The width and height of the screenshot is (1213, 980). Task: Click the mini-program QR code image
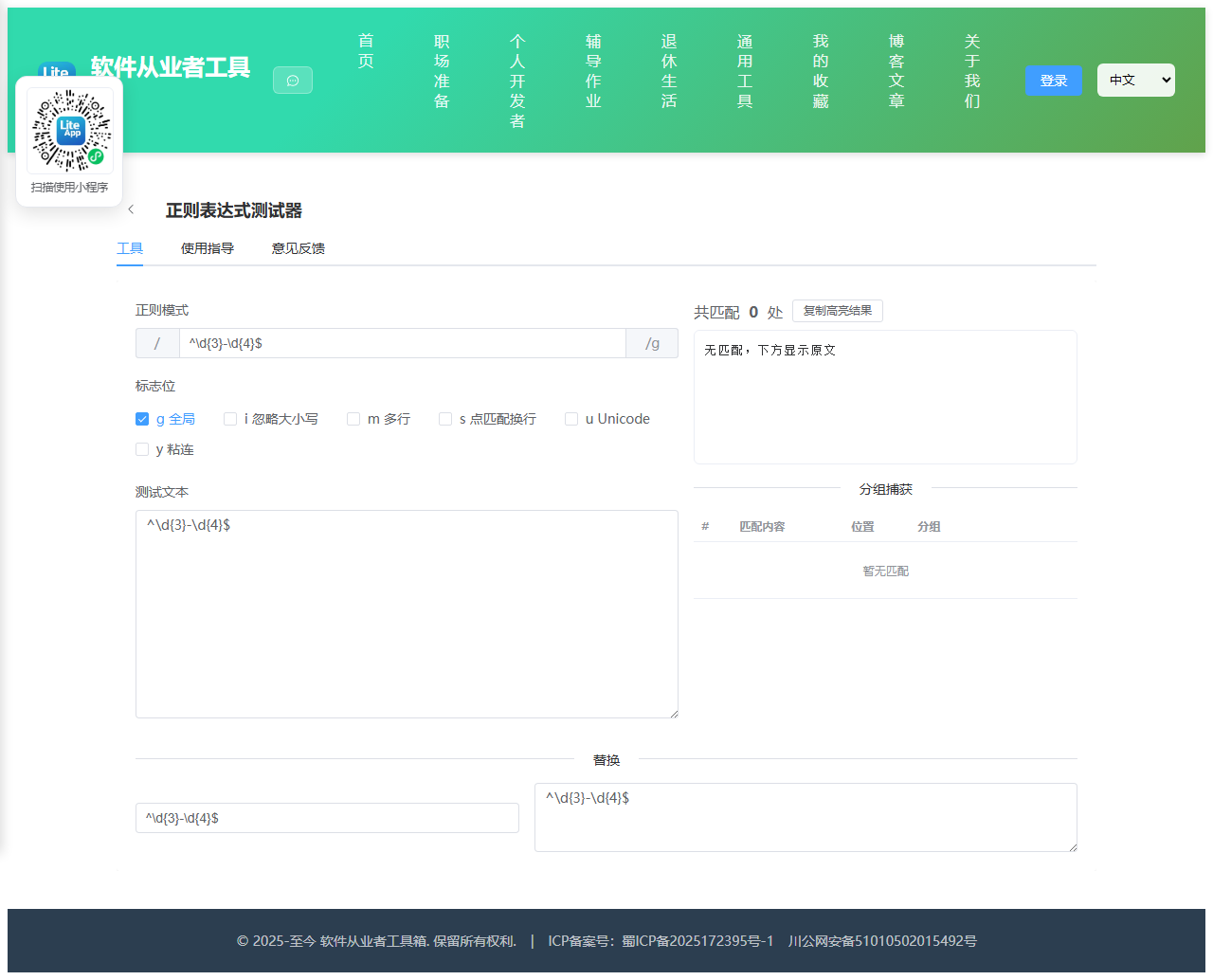pos(70,131)
